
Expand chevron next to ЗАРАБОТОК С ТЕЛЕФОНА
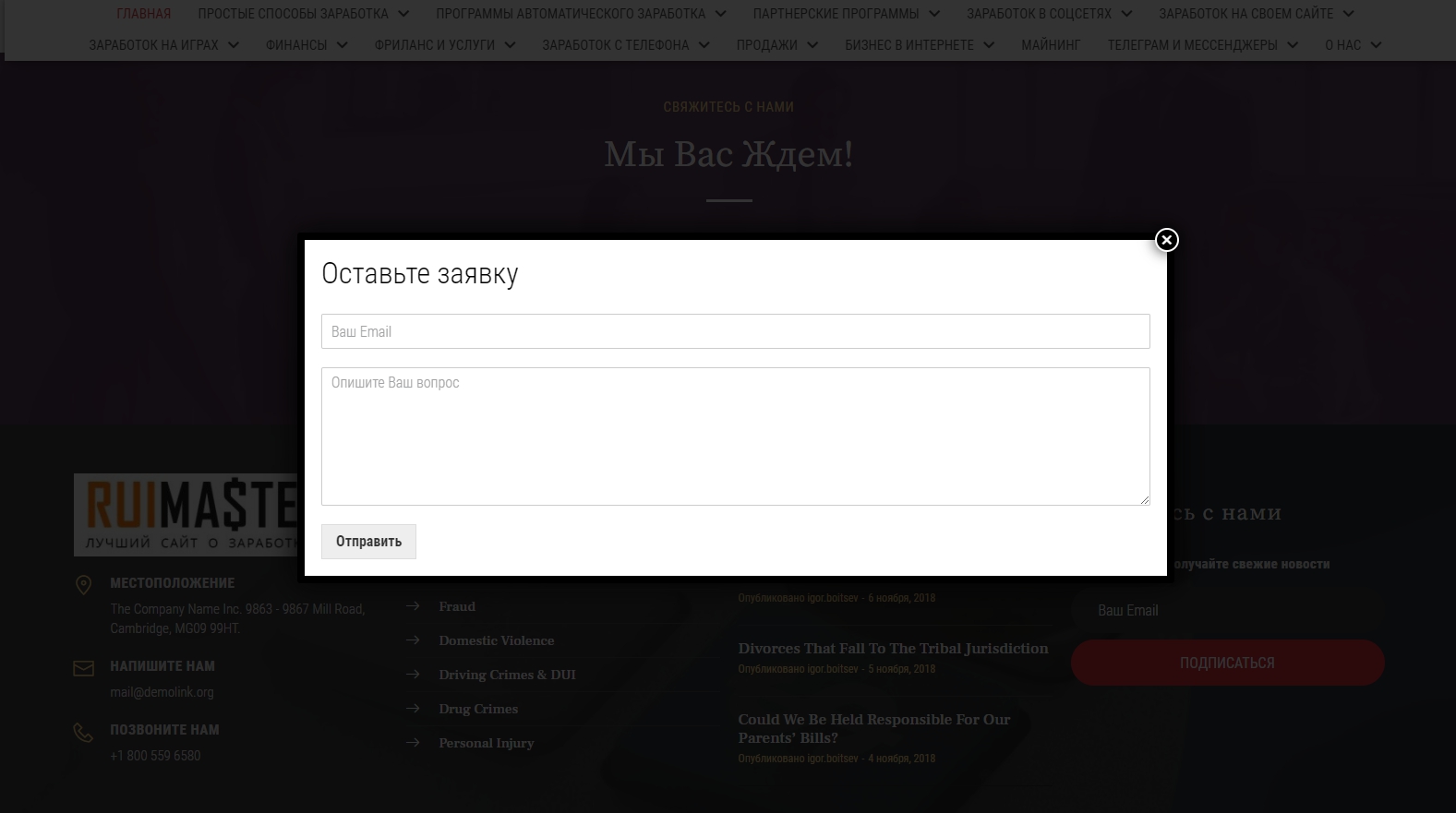coord(704,44)
